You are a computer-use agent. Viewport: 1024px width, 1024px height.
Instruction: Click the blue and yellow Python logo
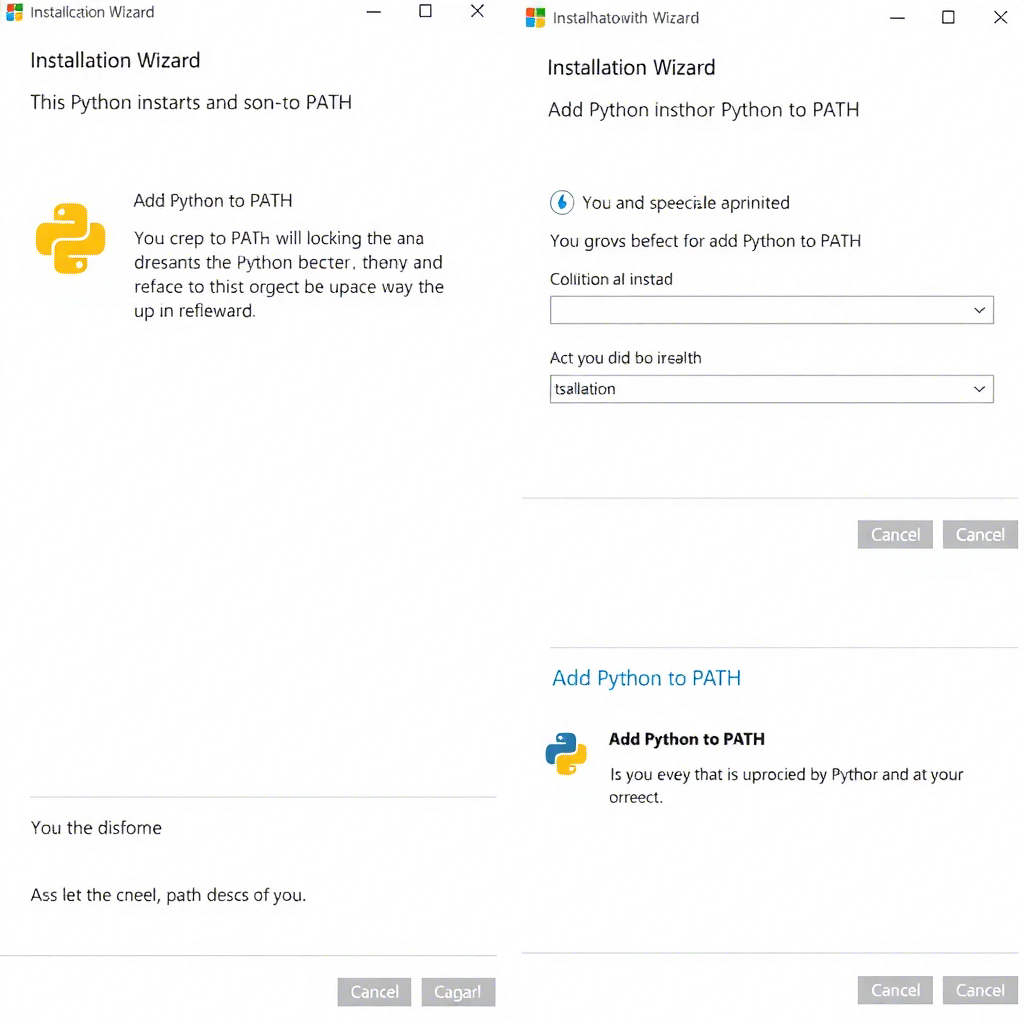click(566, 754)
